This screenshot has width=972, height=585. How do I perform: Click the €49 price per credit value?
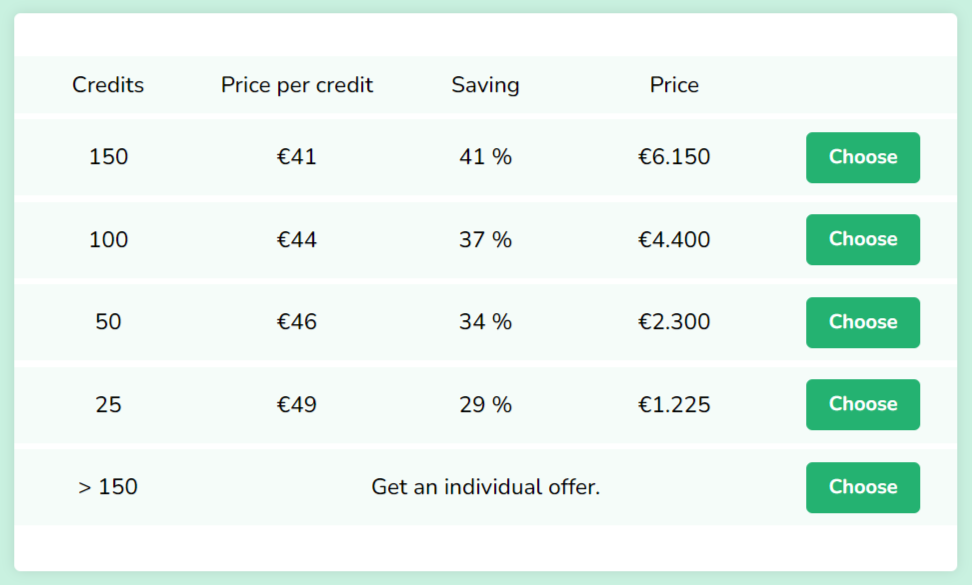296,404
